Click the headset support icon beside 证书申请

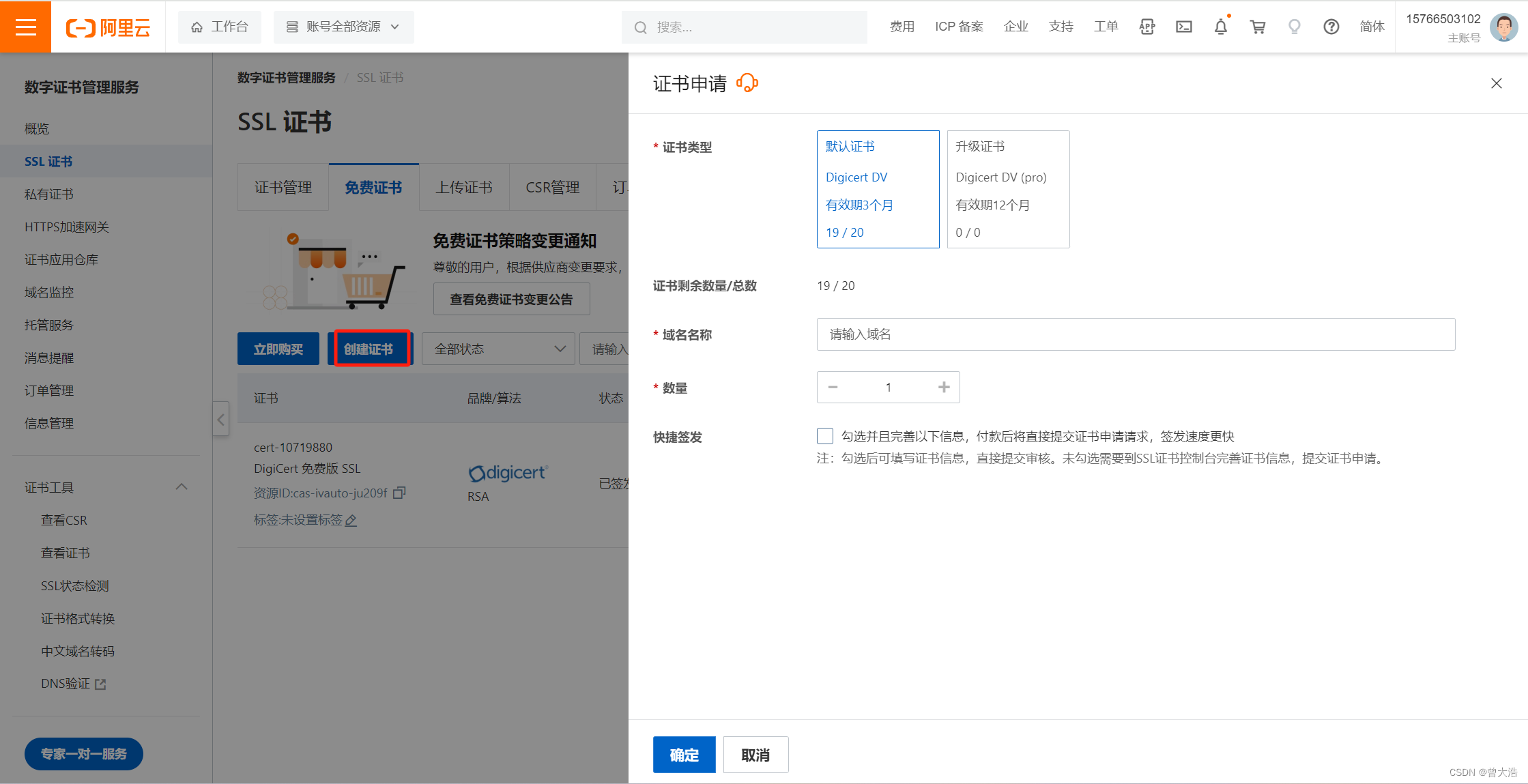747,83
